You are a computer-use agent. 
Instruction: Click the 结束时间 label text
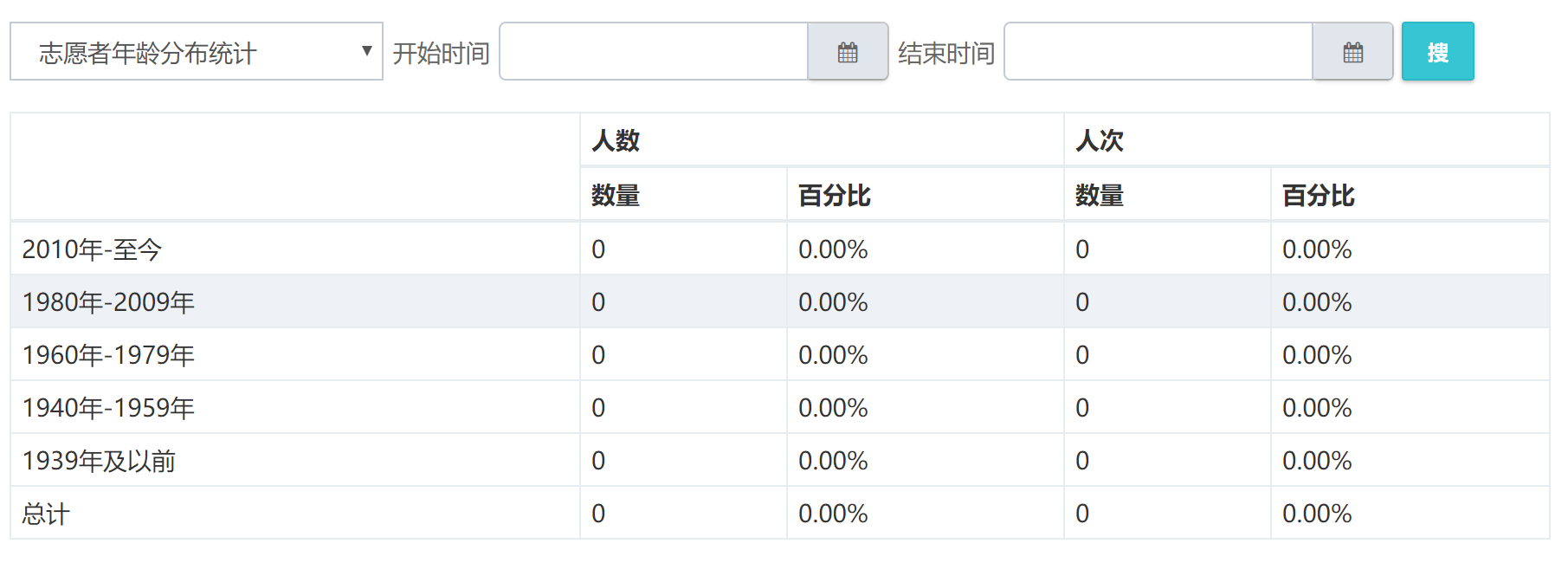[x=945, y=54]
